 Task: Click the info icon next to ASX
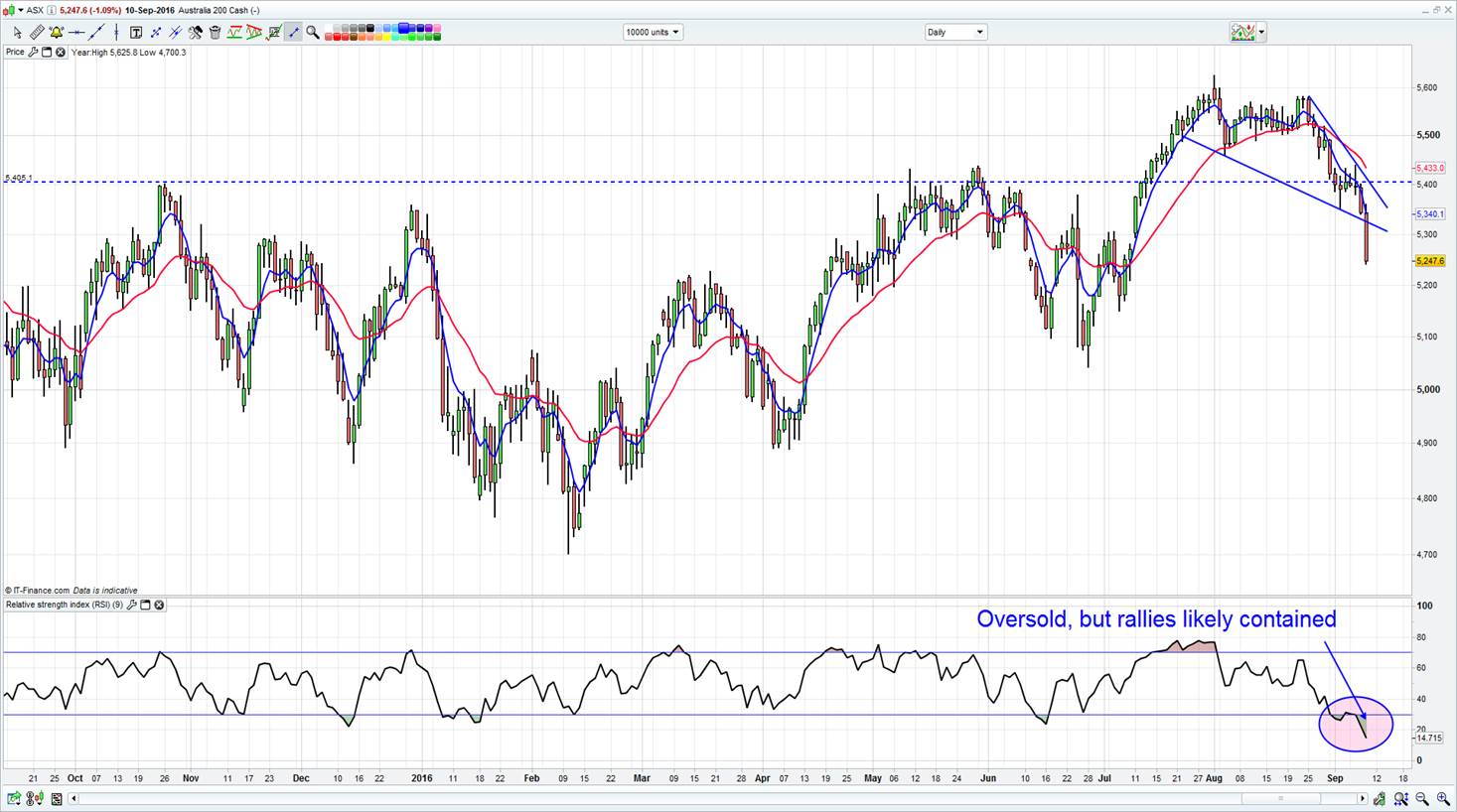(x=52, y=10)
